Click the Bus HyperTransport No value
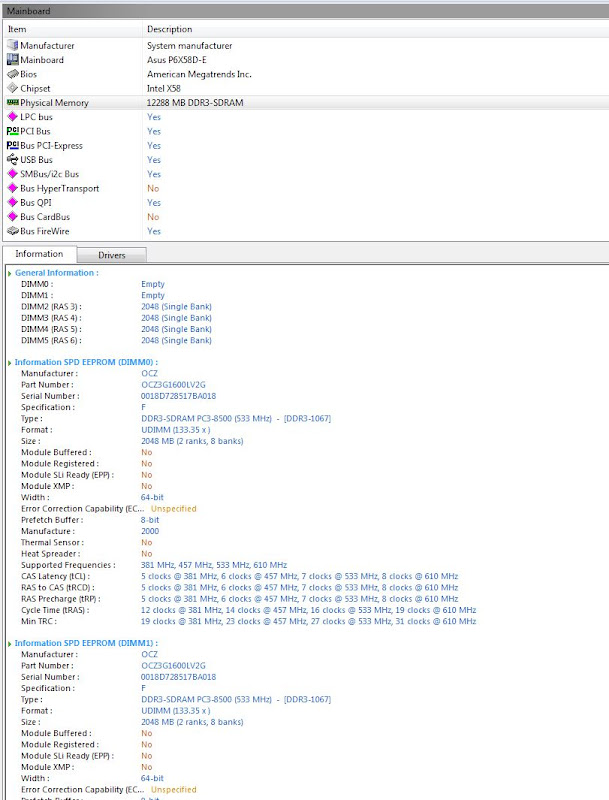609x800 pixels. (153, 188)
